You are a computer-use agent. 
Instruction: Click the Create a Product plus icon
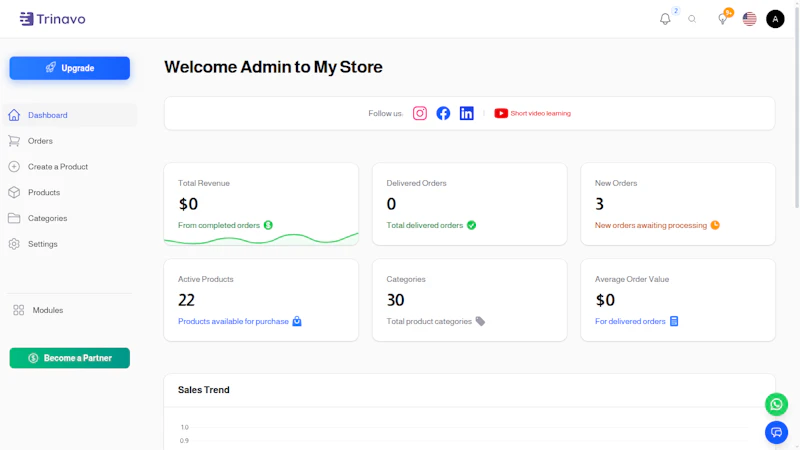tap(14, 167)
